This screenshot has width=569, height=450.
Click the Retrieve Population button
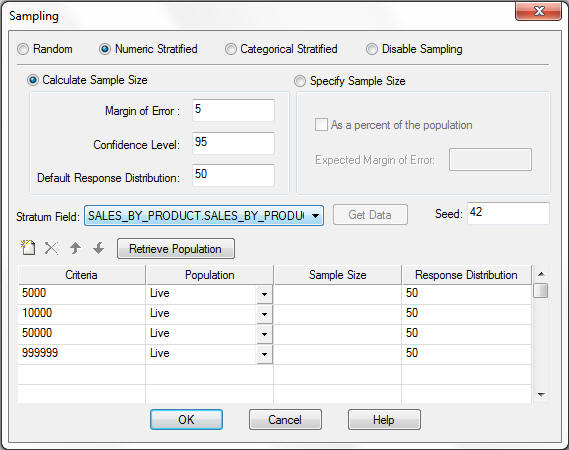(176, 249)
